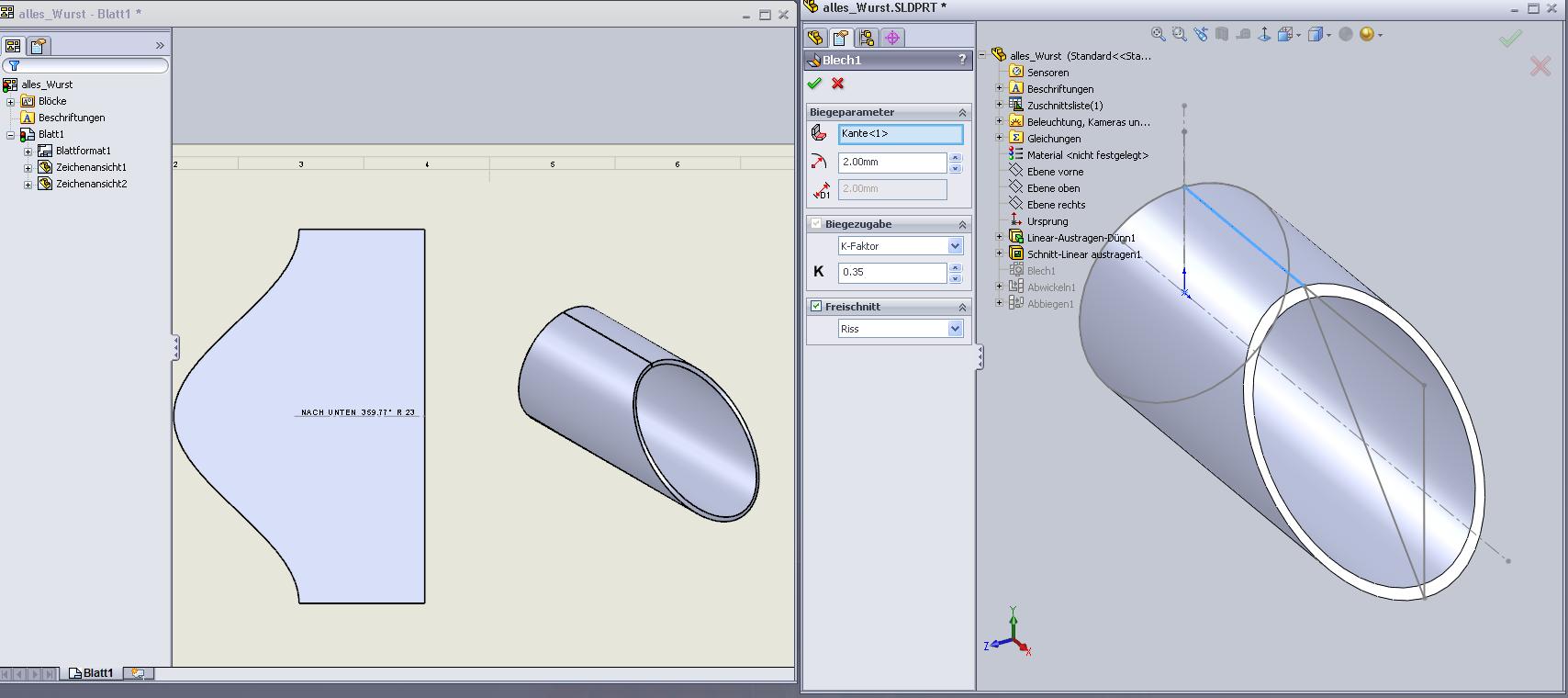
Task: Decrease the K factor value
Action: tap(956, 278)
